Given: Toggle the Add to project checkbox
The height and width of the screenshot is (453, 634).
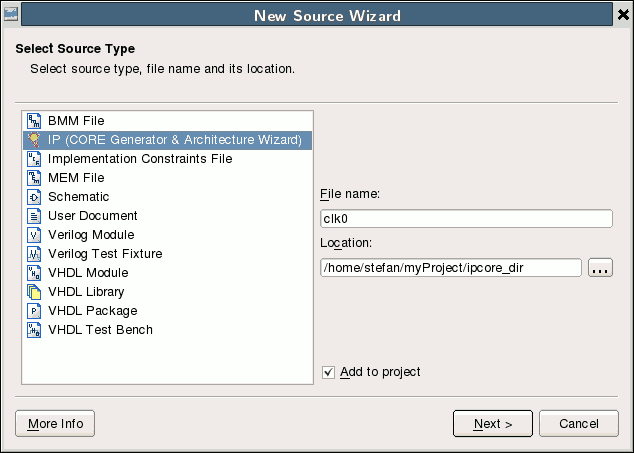Looking at the screenshot, I should coord(328,372).
